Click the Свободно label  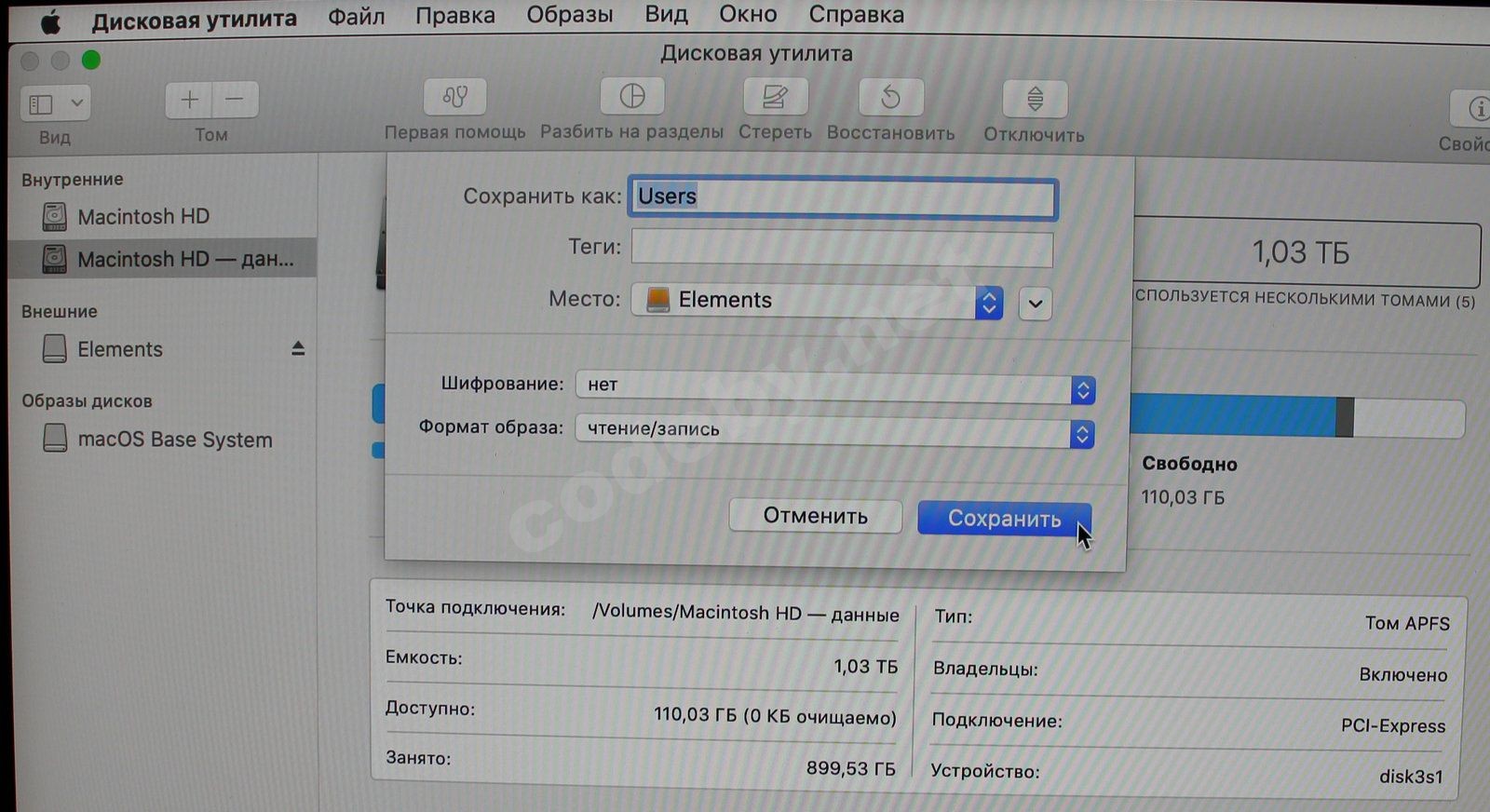point(1189,464)
